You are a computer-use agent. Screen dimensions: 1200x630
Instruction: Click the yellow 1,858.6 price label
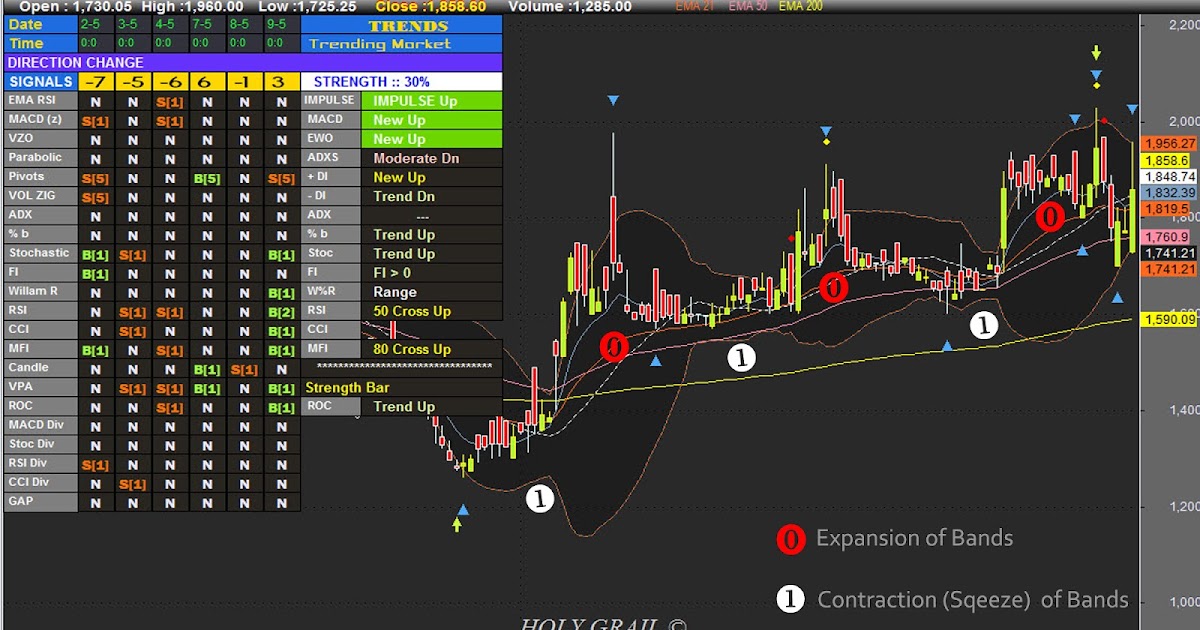point(1165,160)
